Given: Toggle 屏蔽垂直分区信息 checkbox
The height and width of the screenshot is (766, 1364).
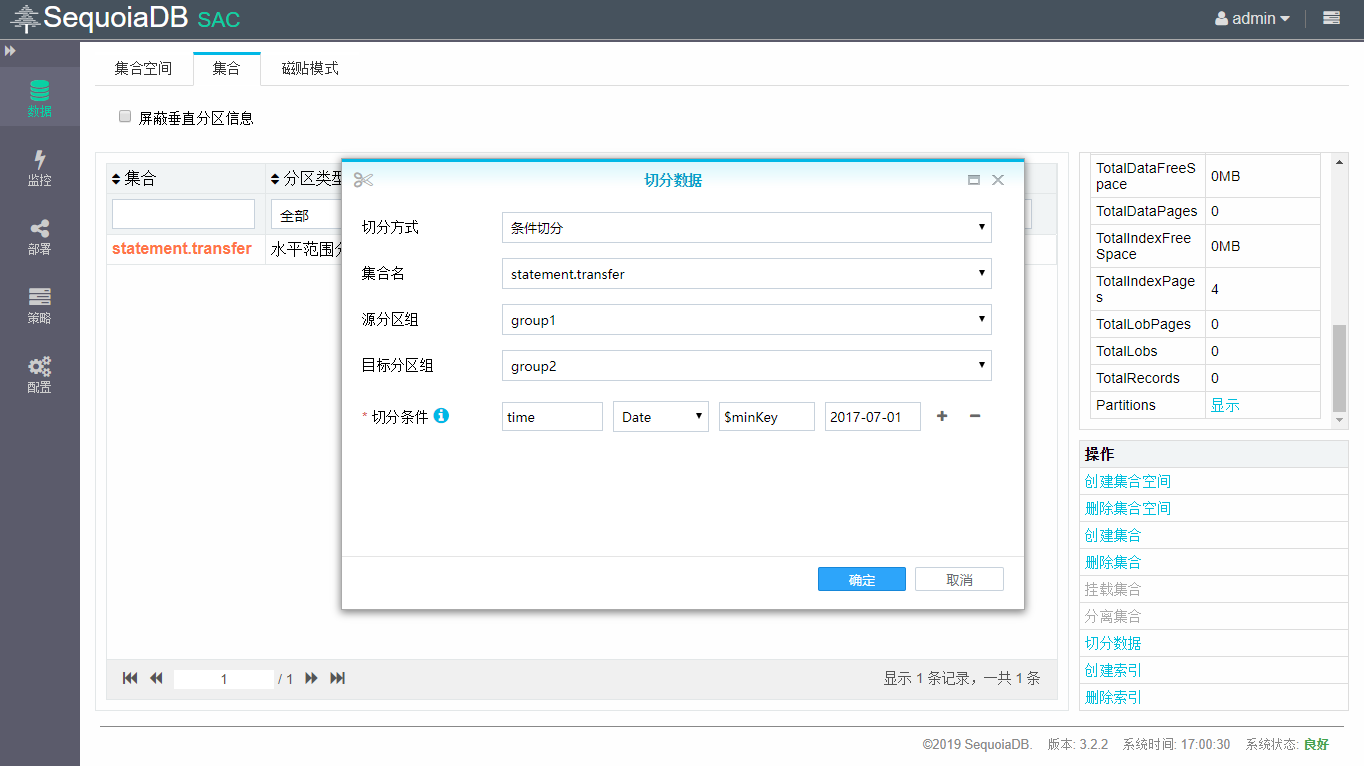Looking at the screenshot, I should (x=125, y=116).
